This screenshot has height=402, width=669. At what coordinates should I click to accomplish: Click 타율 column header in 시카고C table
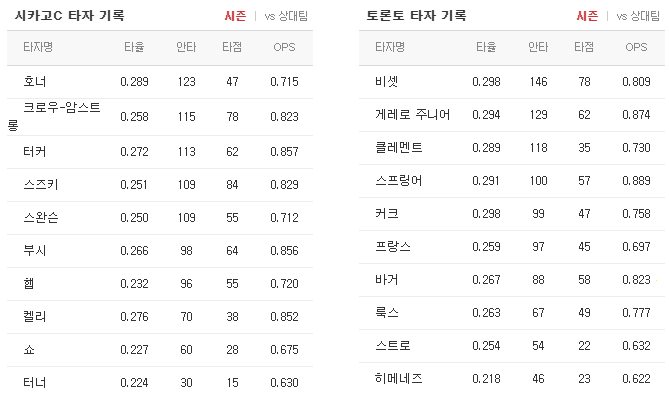coord(134,47)
